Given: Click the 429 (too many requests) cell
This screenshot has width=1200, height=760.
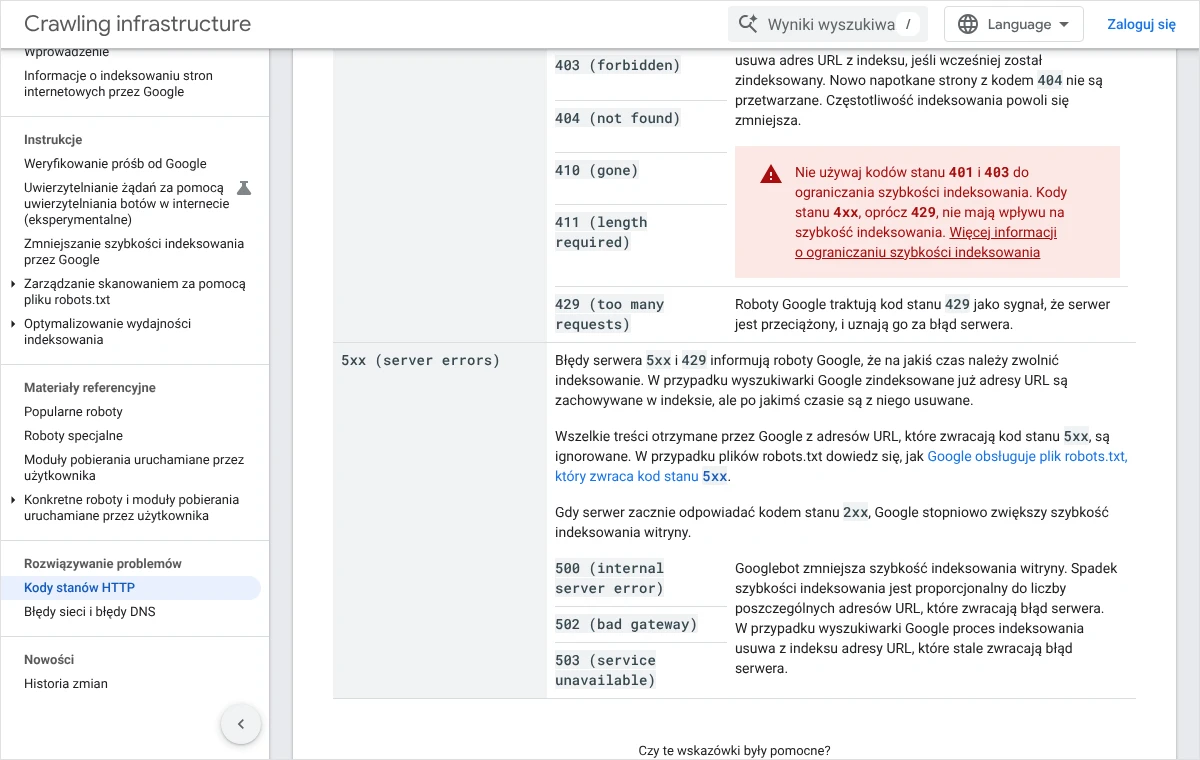Looking at the screenshot, I should (610, 314).
